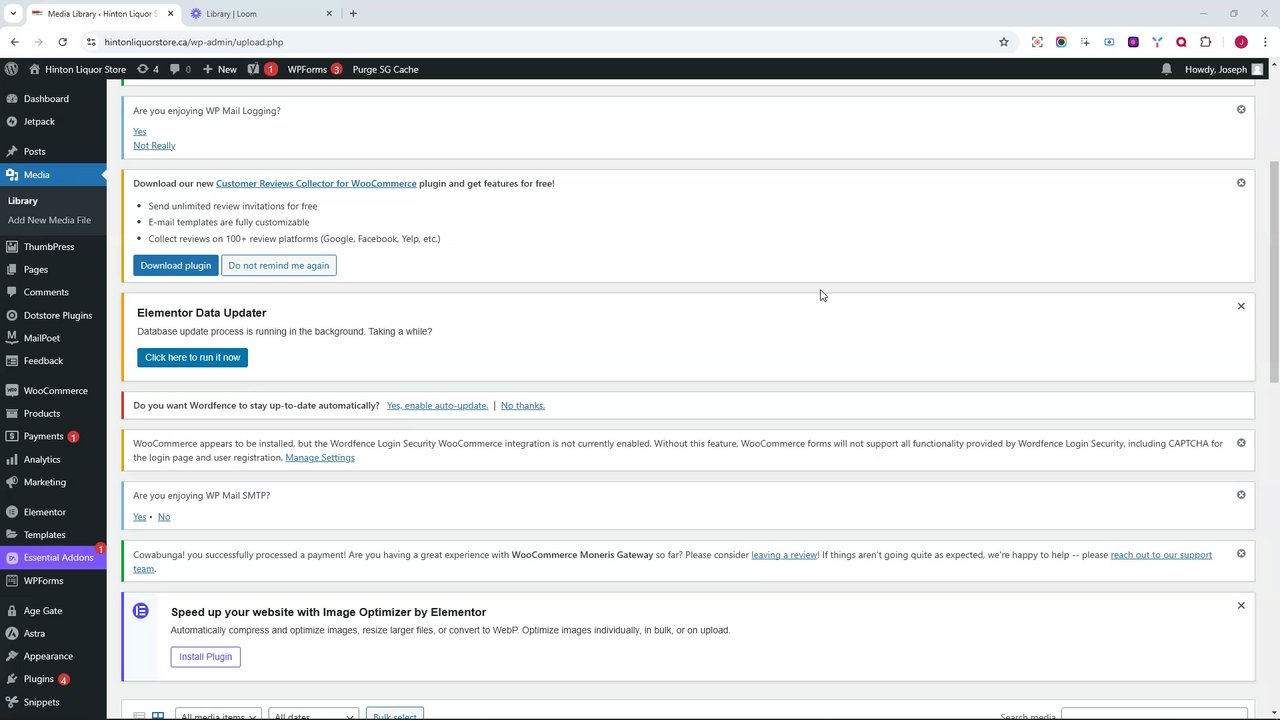Click the Download plugin button

coord(175,265)
